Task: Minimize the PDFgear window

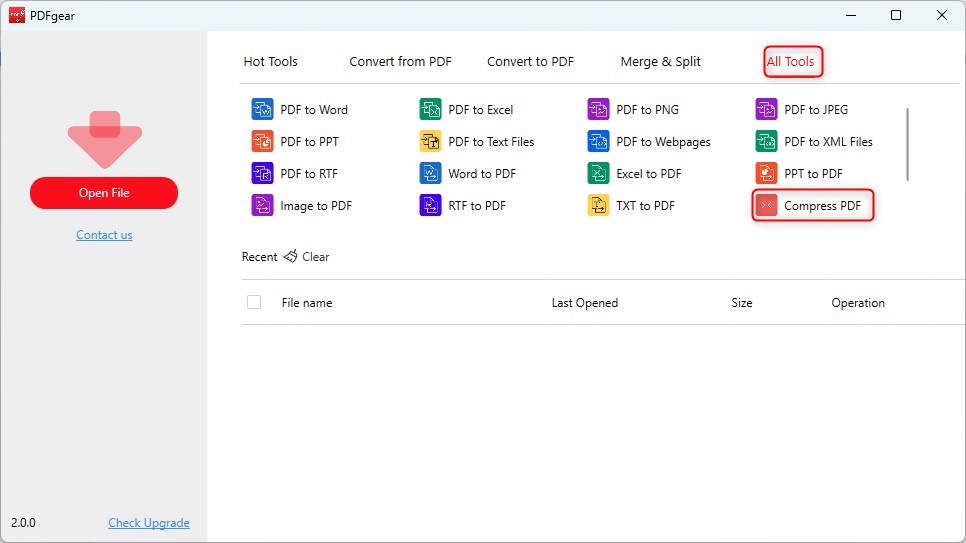Action: [851, 15]
